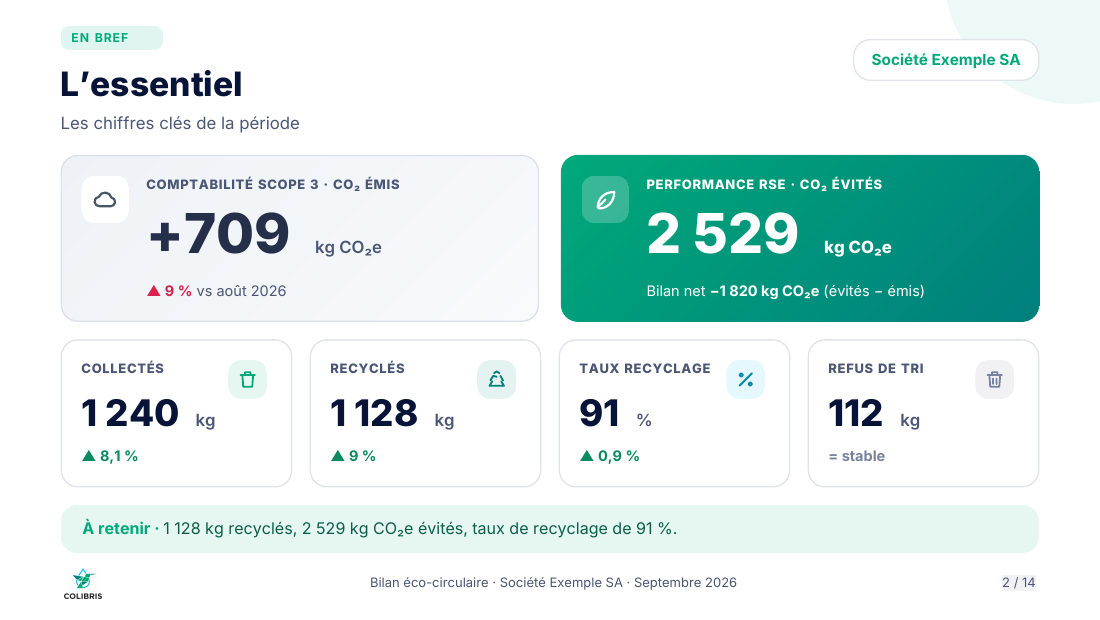Click the recycling icon in Recyclés card

tap(497, 379)
